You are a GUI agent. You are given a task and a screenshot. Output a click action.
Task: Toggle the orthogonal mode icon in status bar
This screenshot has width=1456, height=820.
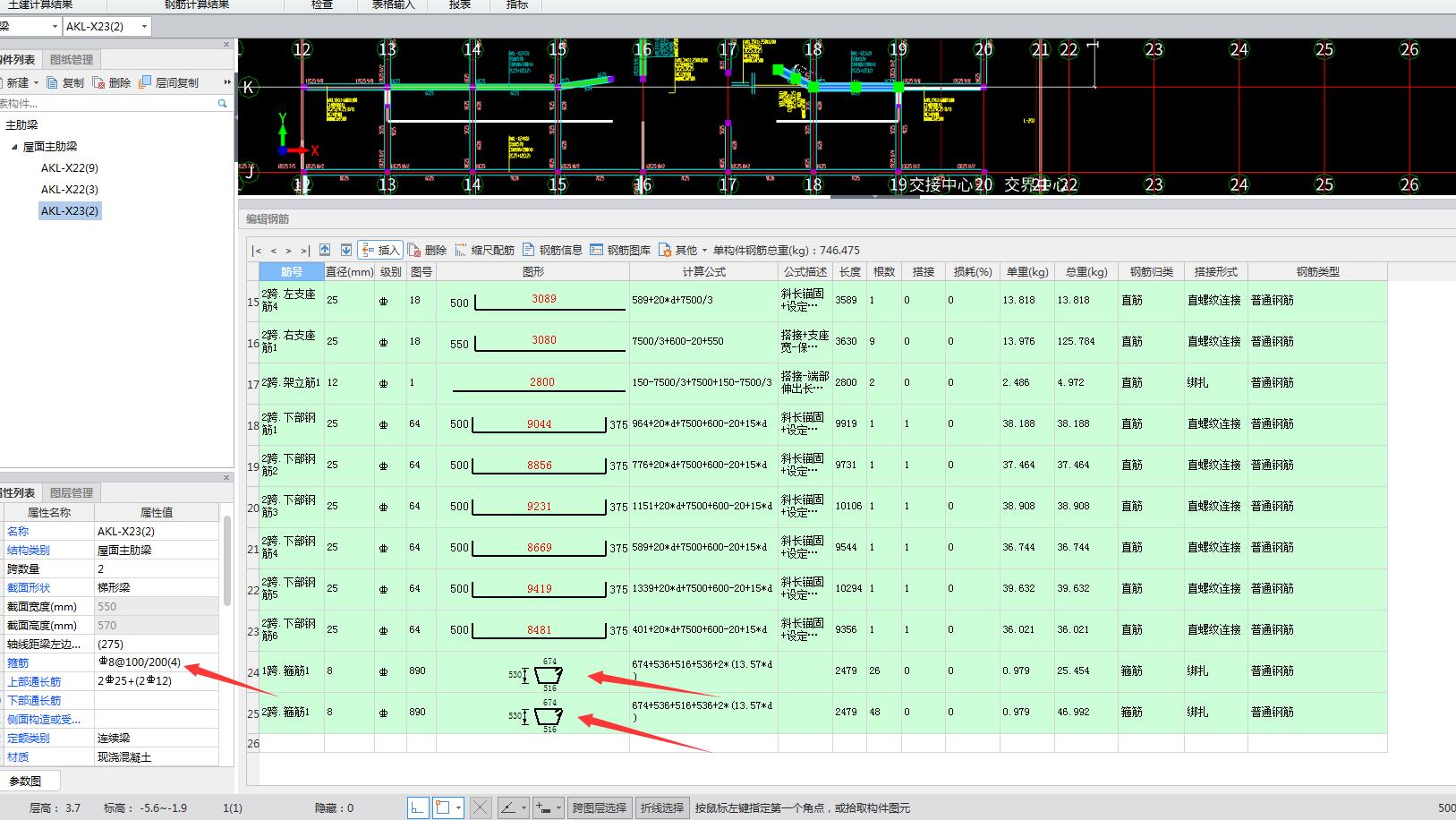(x=418, y=807)
